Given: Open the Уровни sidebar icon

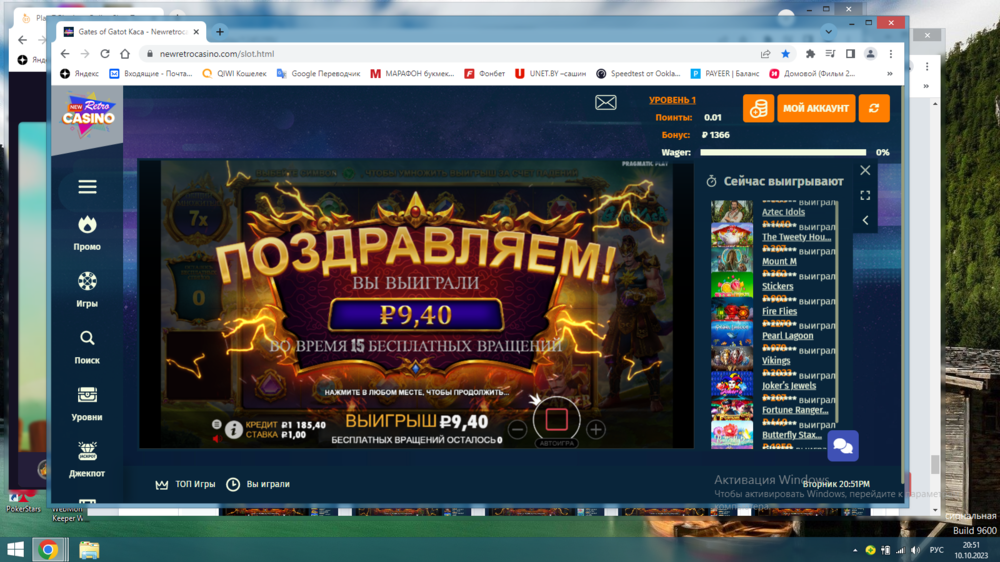Looking at the screenshot, I should pyautogui.click(x=87, y=396).
